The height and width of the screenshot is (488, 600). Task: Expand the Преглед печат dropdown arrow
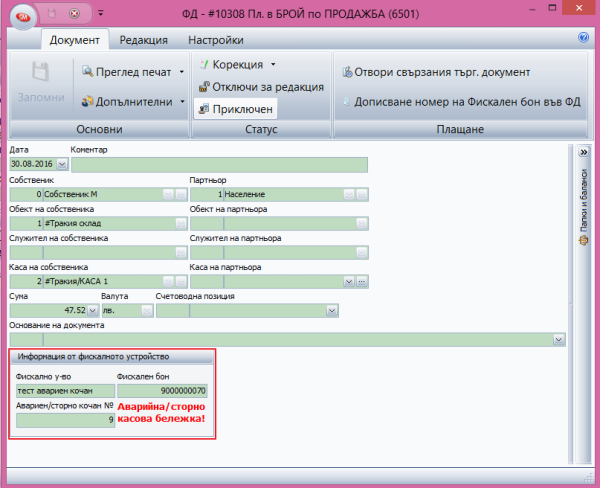point(182,72)
